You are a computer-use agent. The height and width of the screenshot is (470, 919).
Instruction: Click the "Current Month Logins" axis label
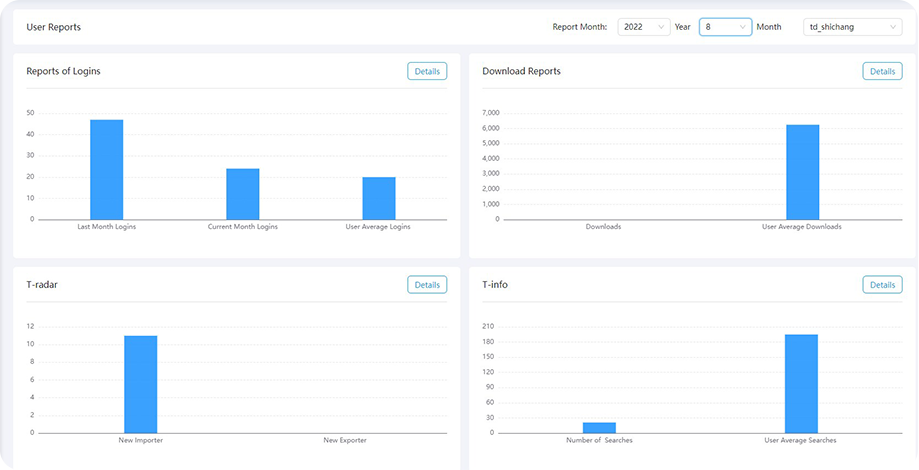[243, 227]
